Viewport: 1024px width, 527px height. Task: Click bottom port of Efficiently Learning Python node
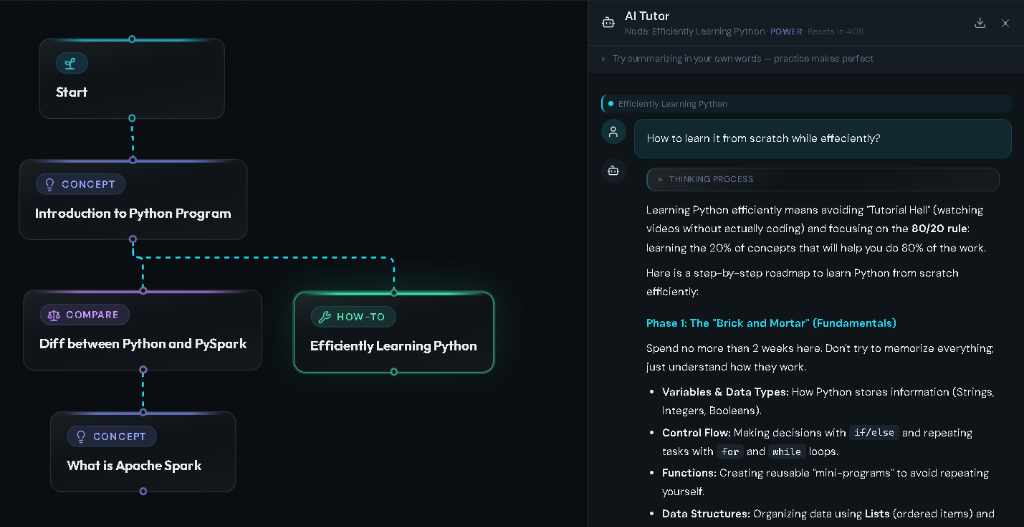(x=394, y=372)
